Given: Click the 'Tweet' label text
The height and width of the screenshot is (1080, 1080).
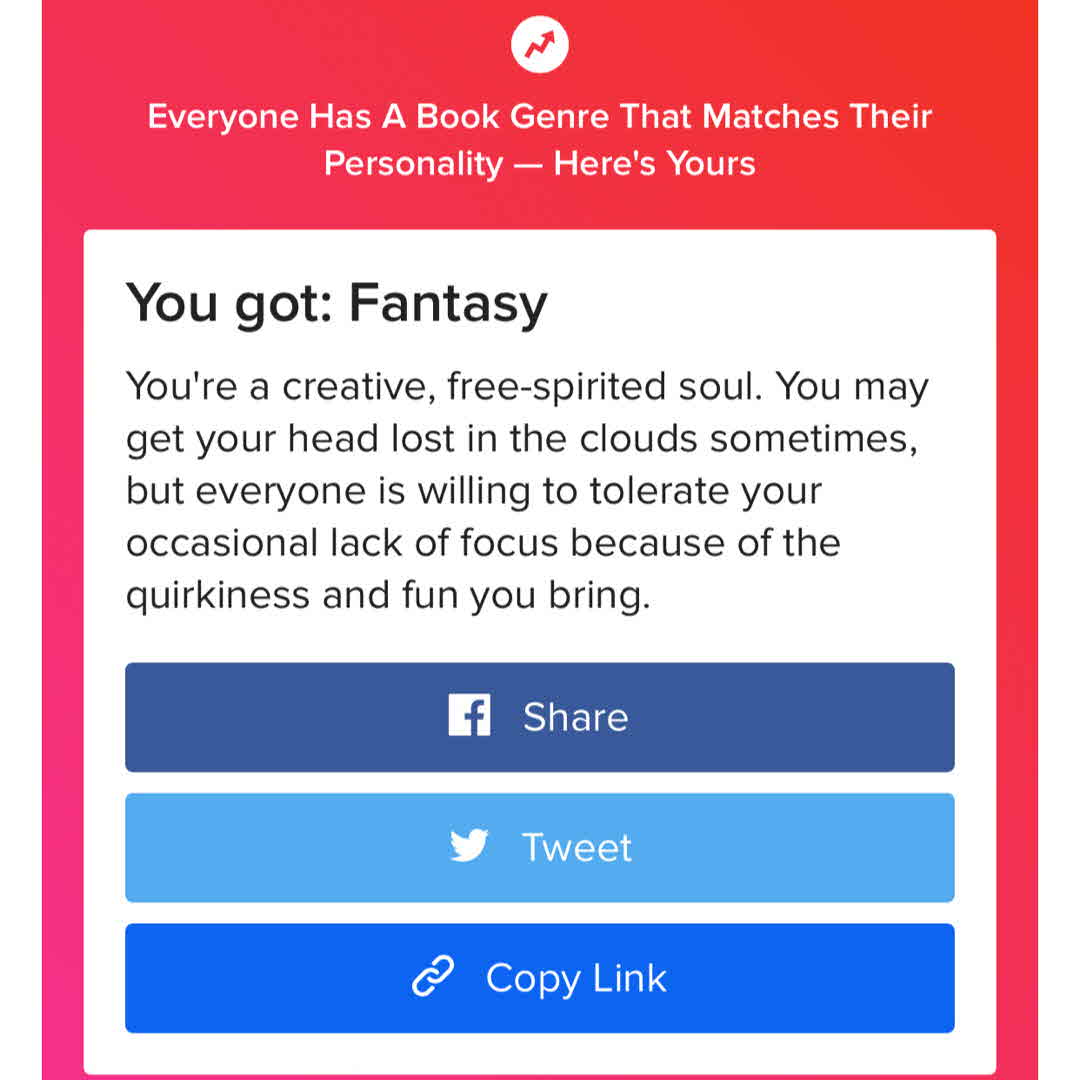Looking at the screenshot, I should point(577,848).
